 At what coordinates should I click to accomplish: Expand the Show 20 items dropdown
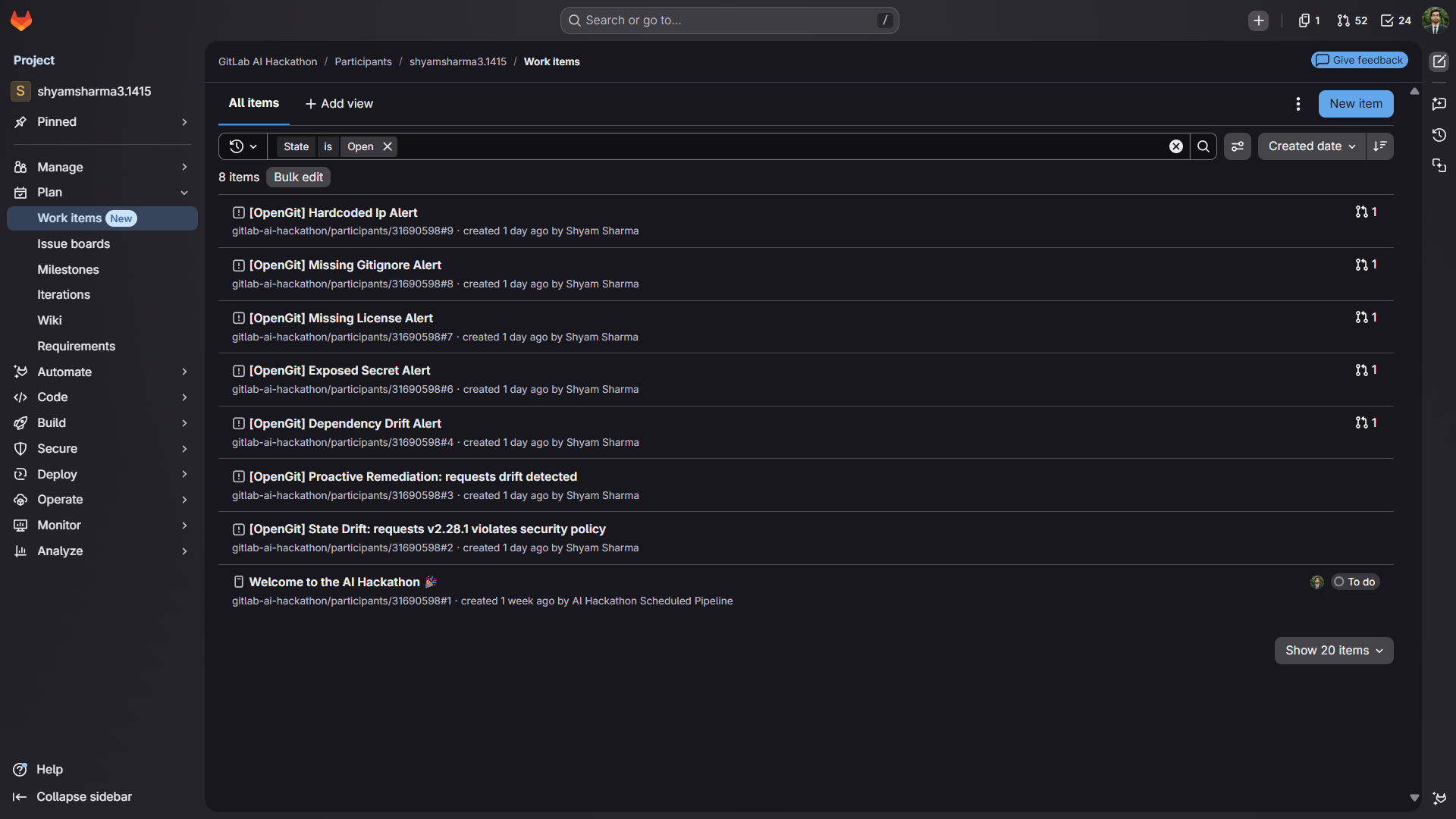click(x=1333, y=651)
